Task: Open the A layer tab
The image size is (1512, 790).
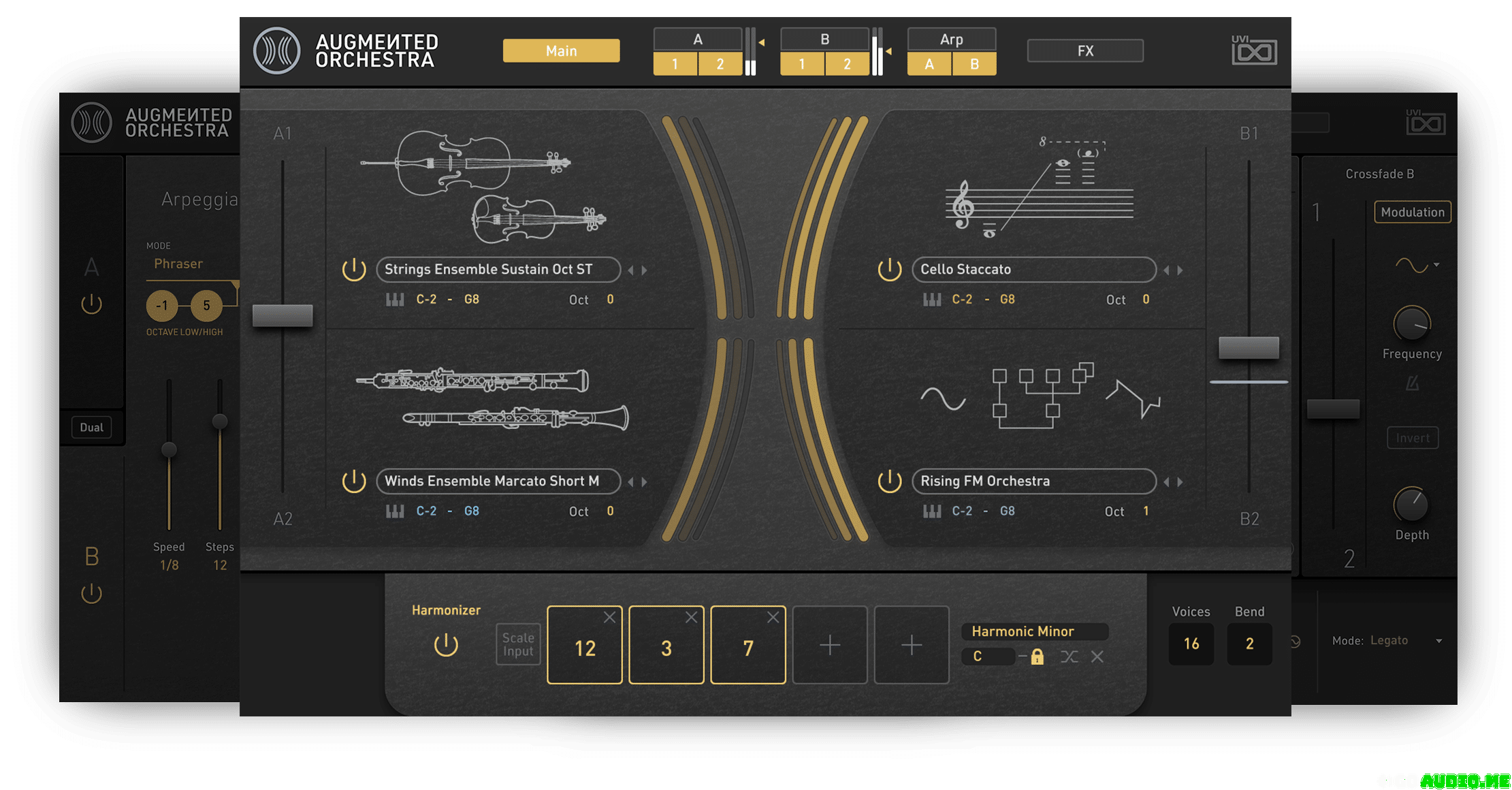Action: pyautogui.click(x=698, y=39)
